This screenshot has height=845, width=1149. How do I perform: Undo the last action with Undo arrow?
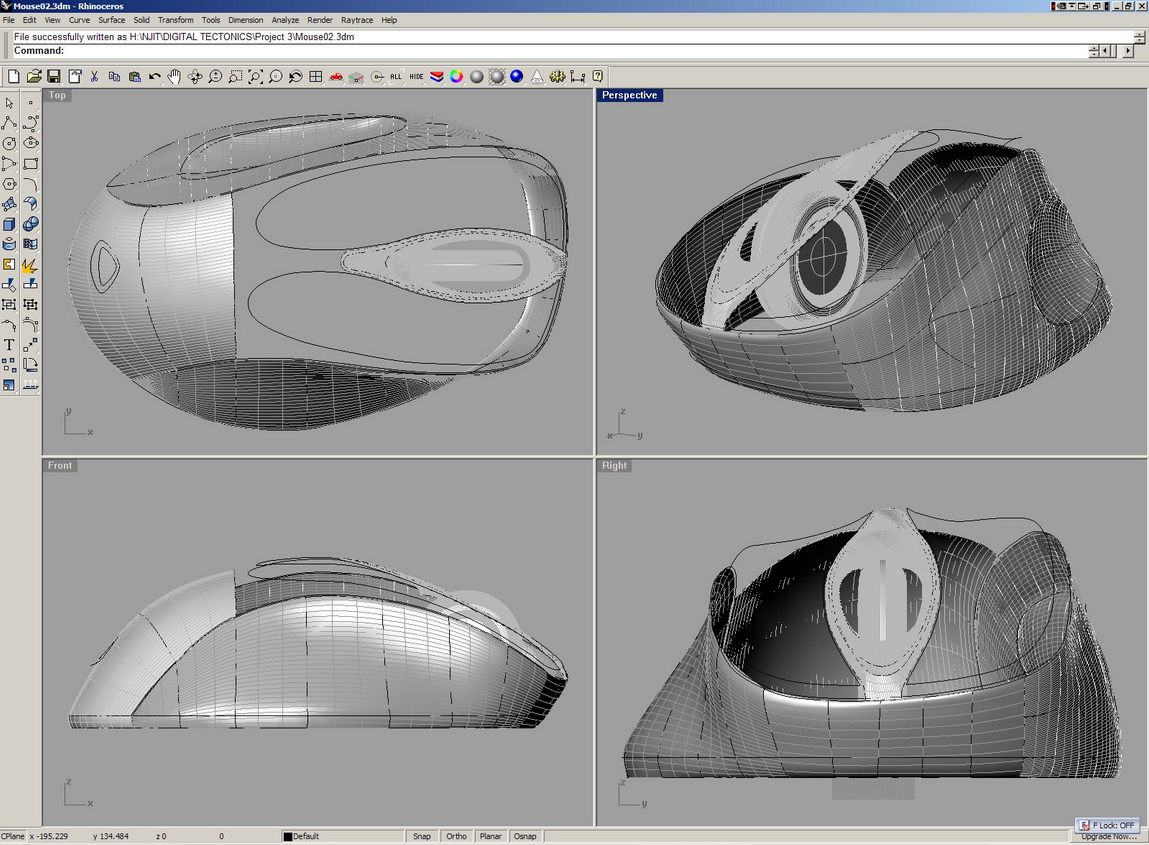pos(155,76)
